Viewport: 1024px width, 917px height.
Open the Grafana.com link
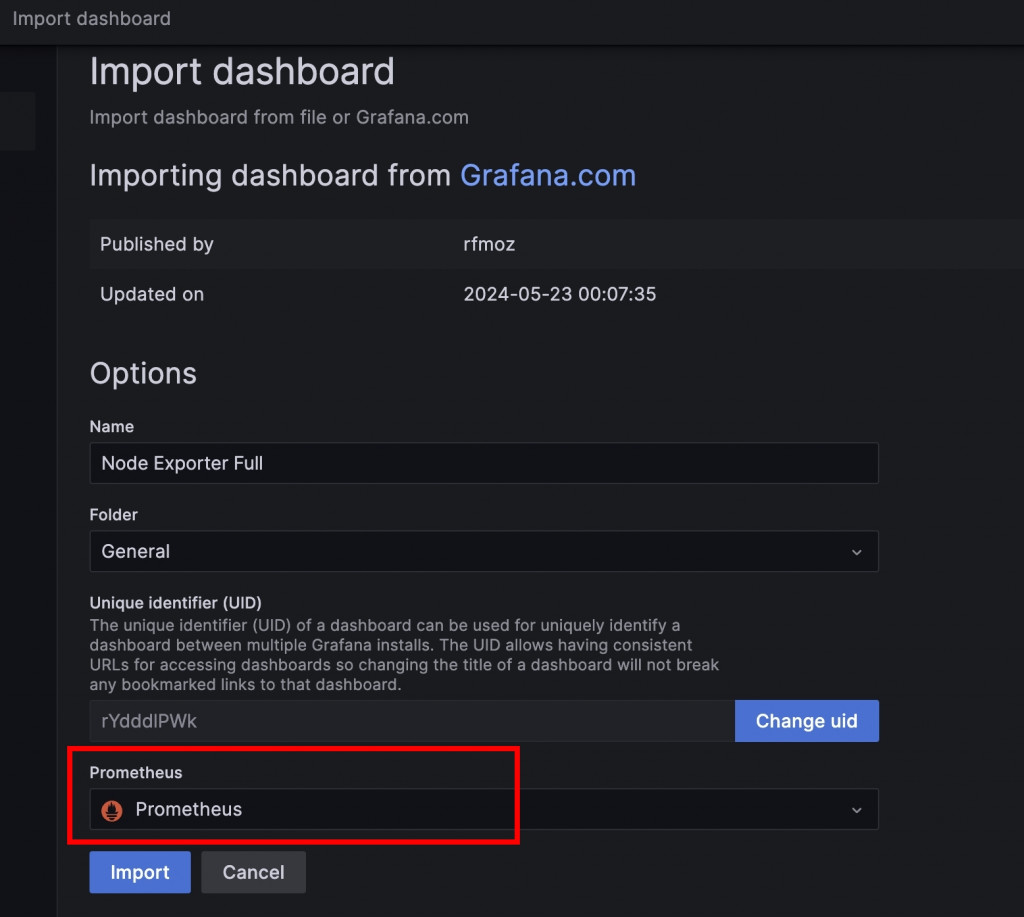(x=548, y=175)
